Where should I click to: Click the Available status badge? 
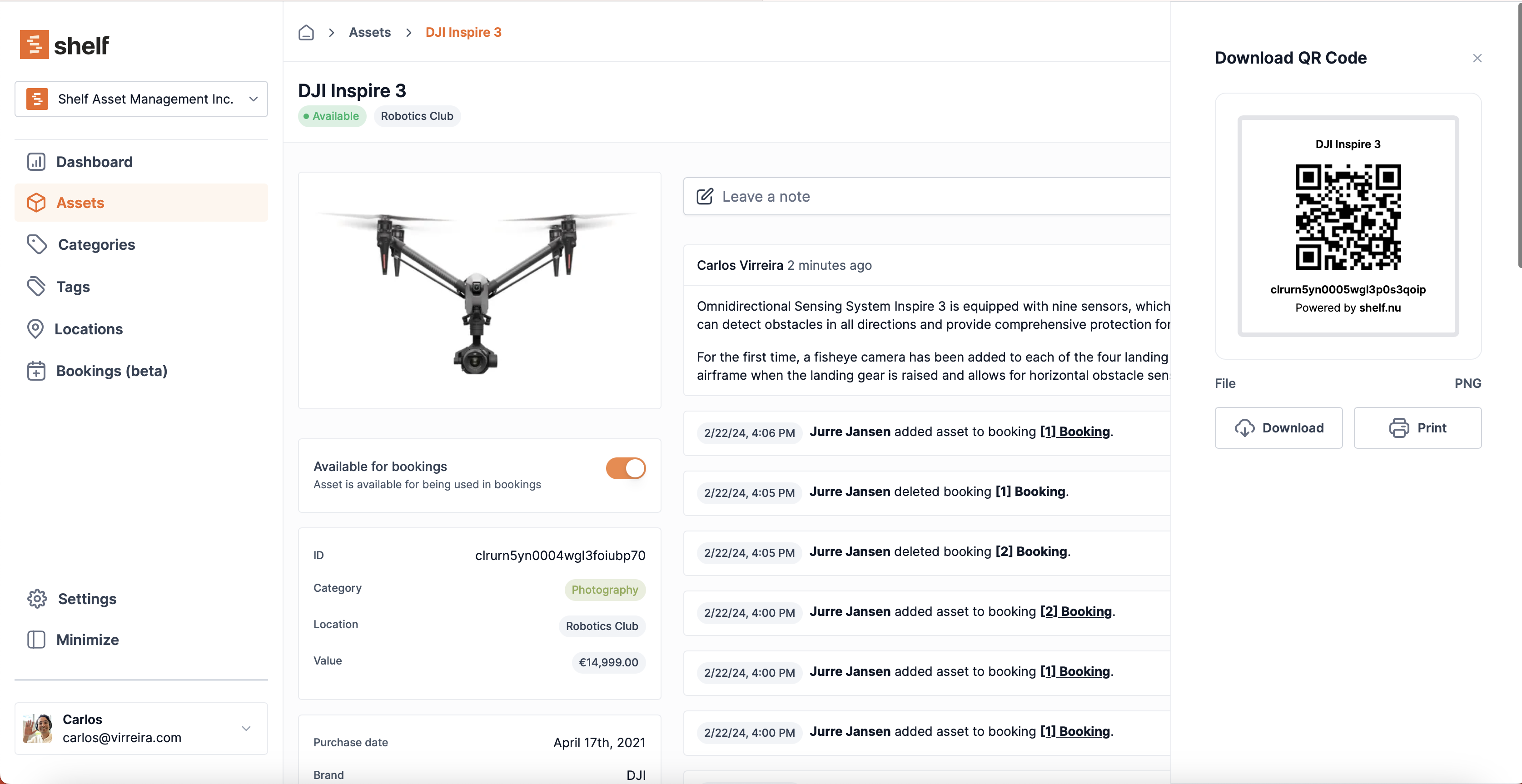[332, 116]
